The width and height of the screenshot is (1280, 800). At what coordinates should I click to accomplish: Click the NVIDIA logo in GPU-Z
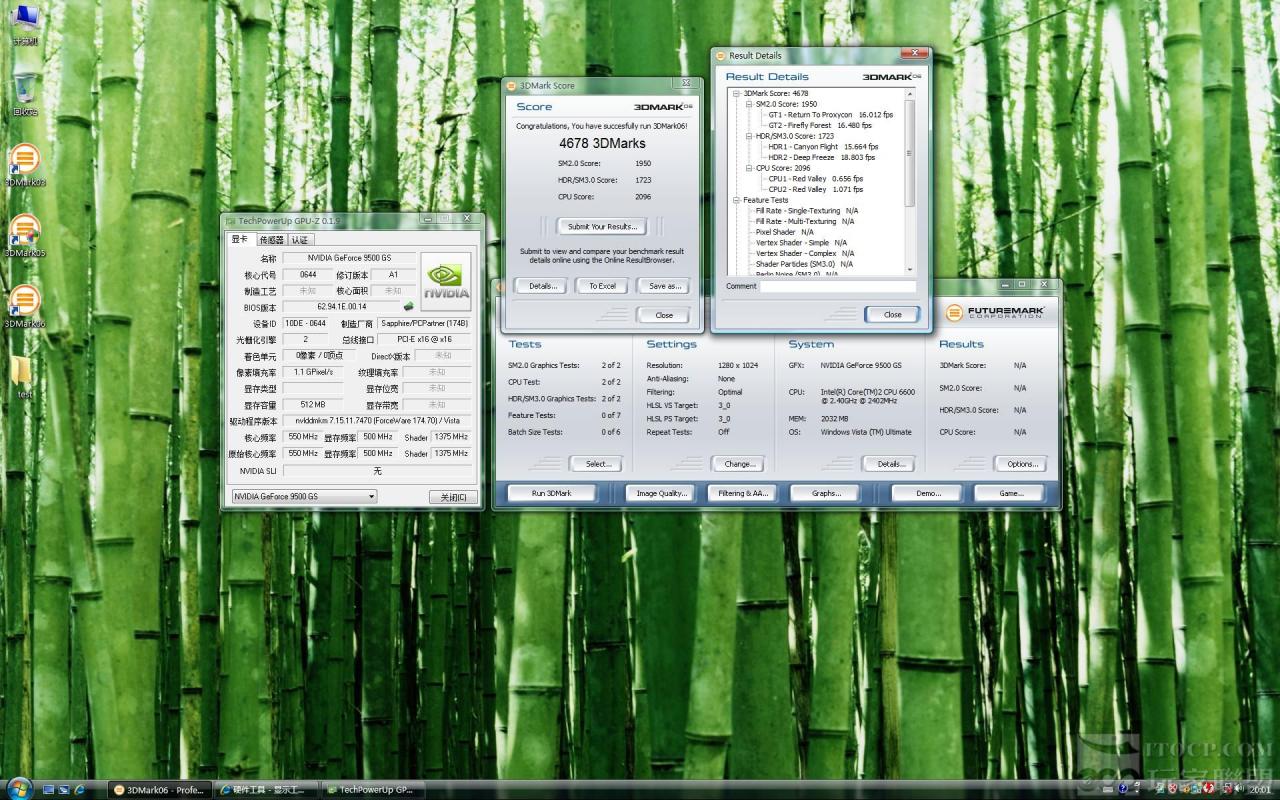click(x=445, y=281)
